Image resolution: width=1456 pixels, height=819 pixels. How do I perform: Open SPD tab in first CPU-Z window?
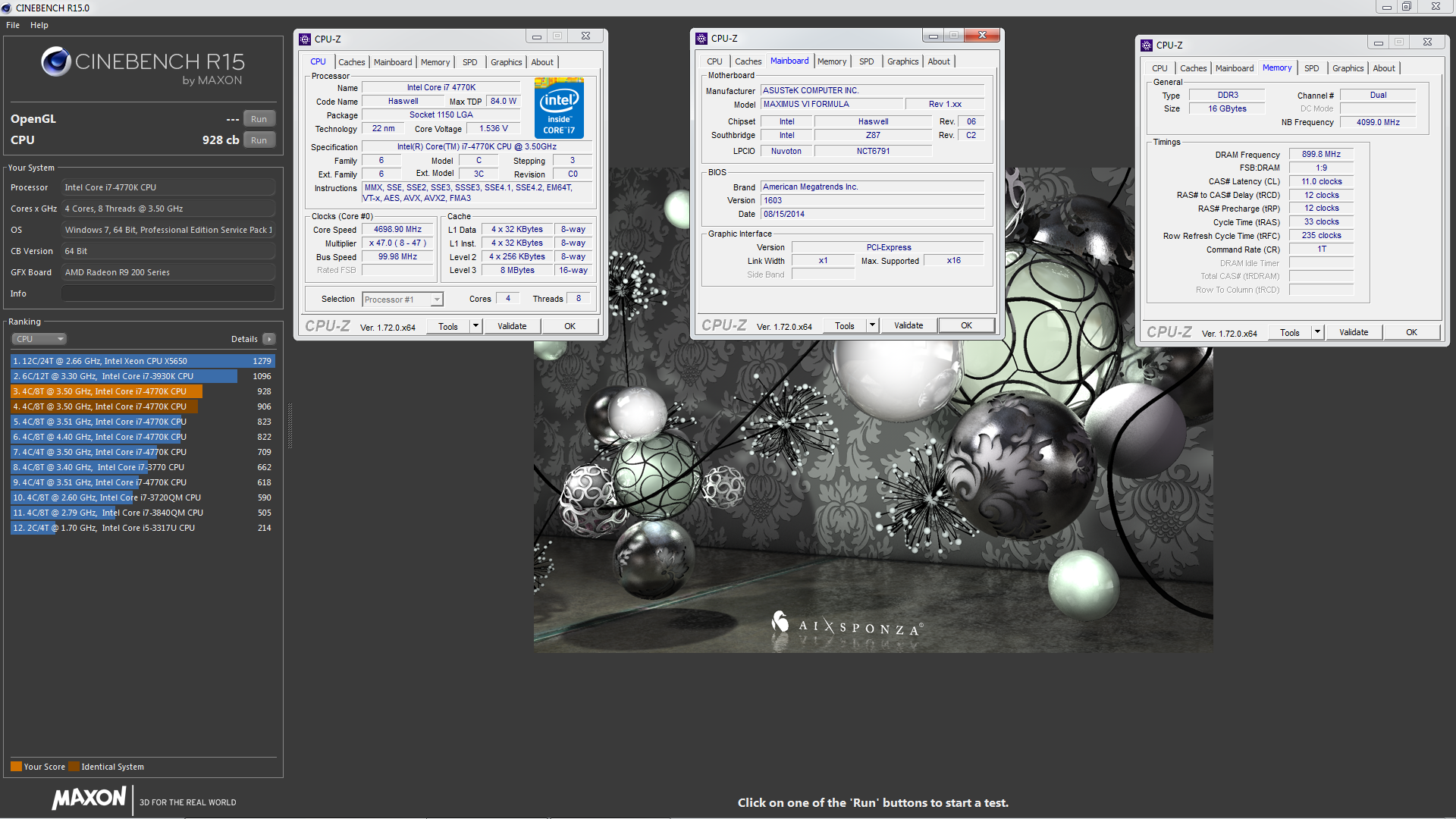(470, 62)
